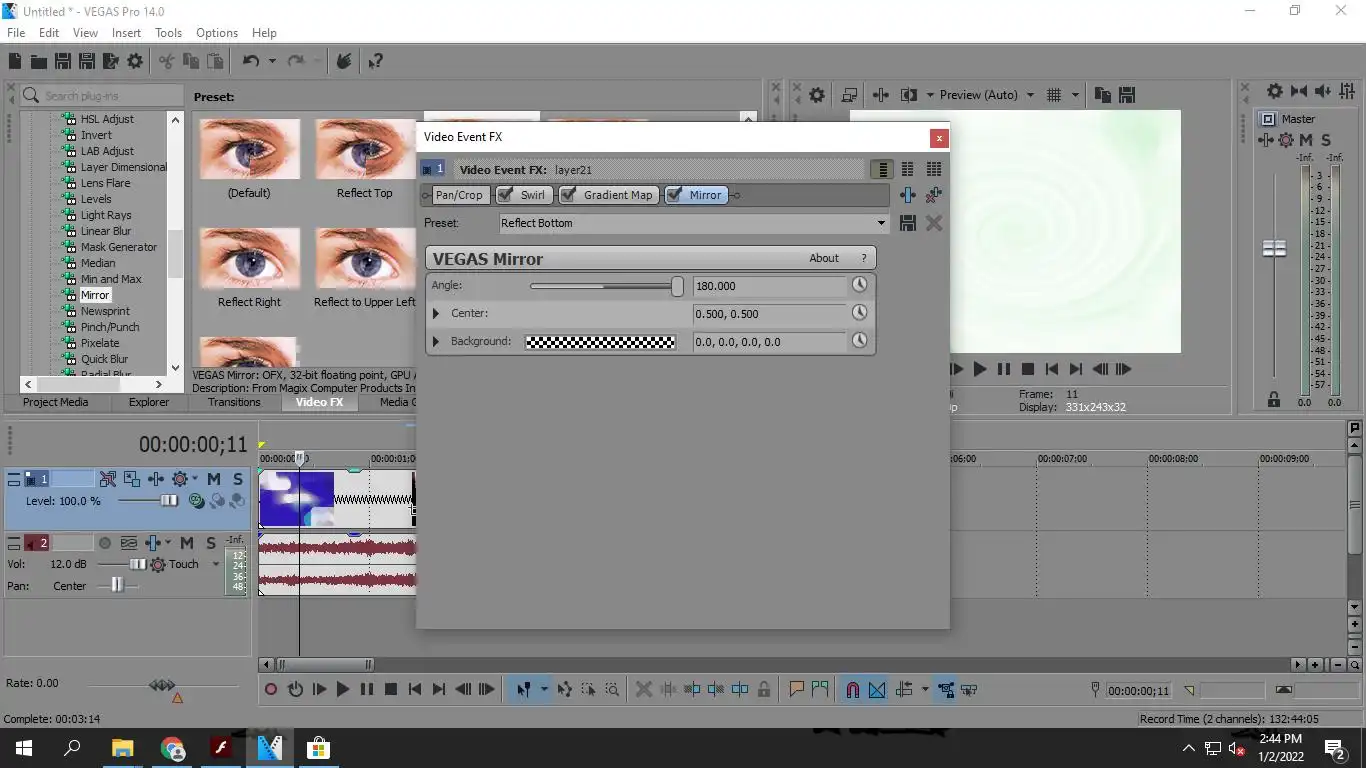
Task: Expand the Background parameter
Action: [436, 342]
